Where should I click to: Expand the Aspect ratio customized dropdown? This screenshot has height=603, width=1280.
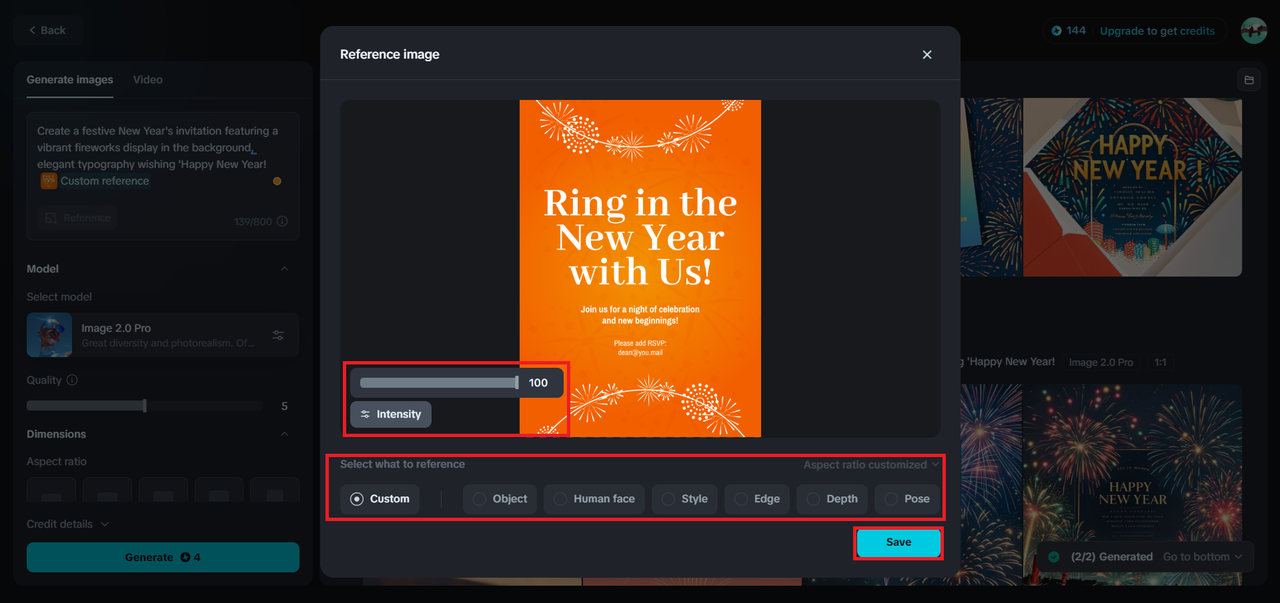[x=871, y=464]
